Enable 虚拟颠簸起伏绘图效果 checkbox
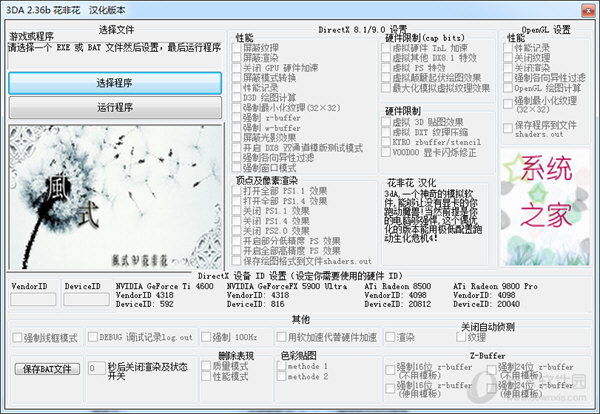The width and height of the screenshot is (600, 414). click(386, 78)
